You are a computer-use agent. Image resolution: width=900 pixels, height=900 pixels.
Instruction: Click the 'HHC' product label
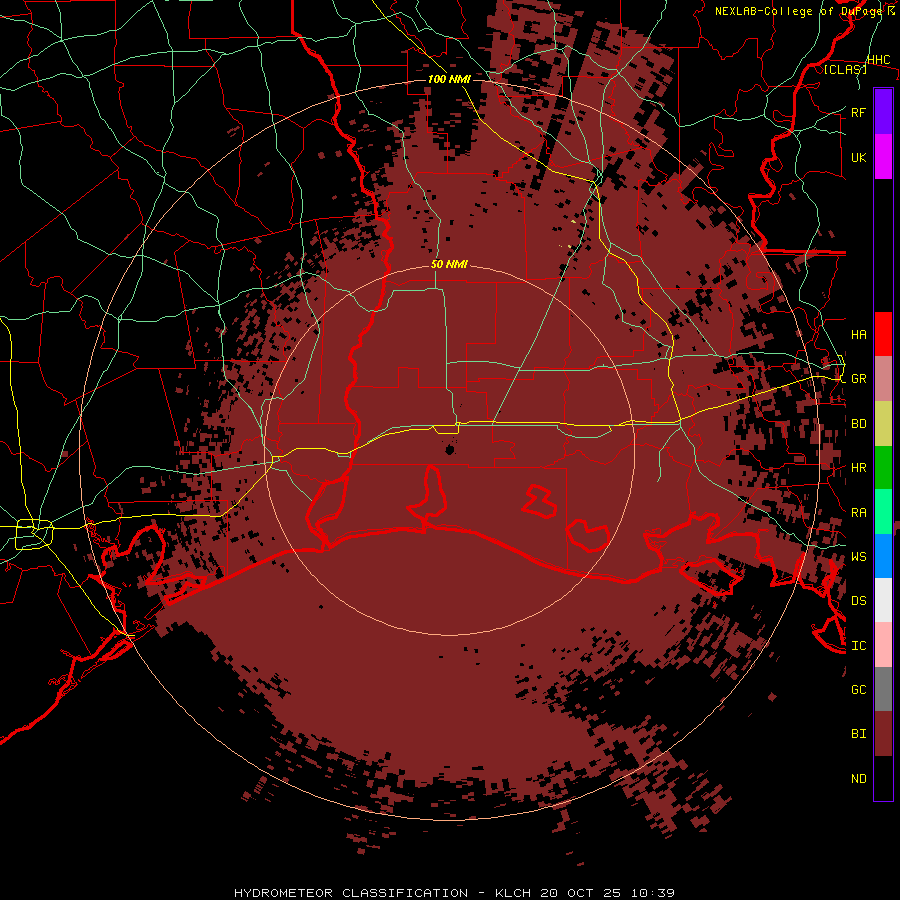point(878,60)
